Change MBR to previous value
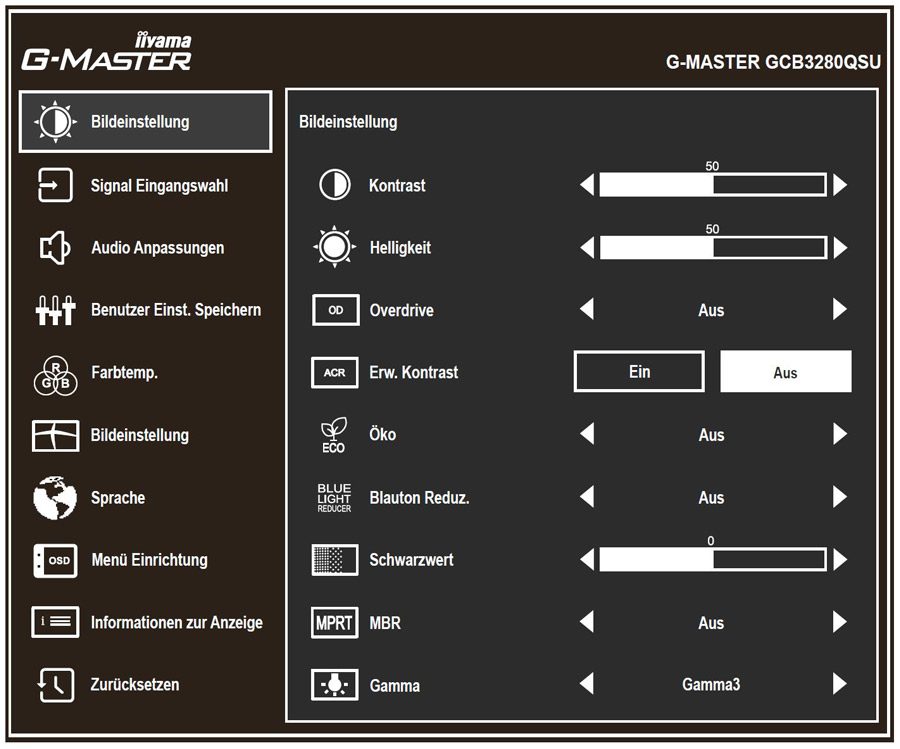Viewport: 900px width, 749px height. (587, 622)
